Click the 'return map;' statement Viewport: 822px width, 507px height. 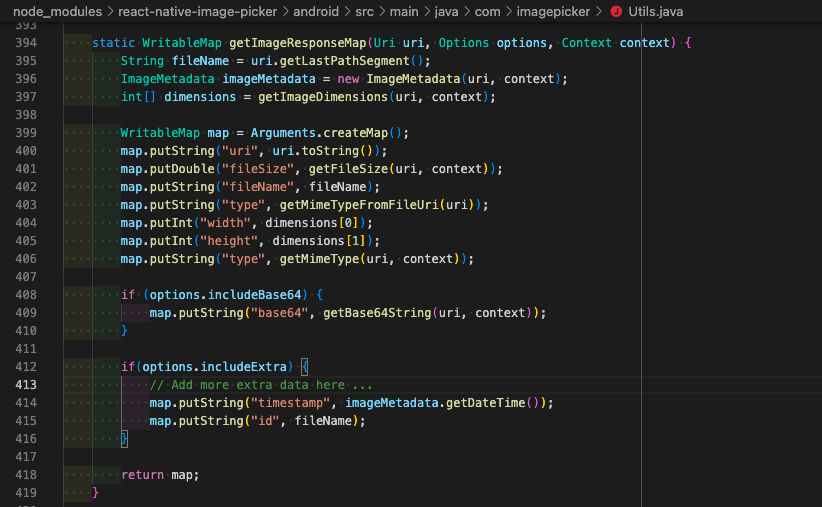click(160, 474)
